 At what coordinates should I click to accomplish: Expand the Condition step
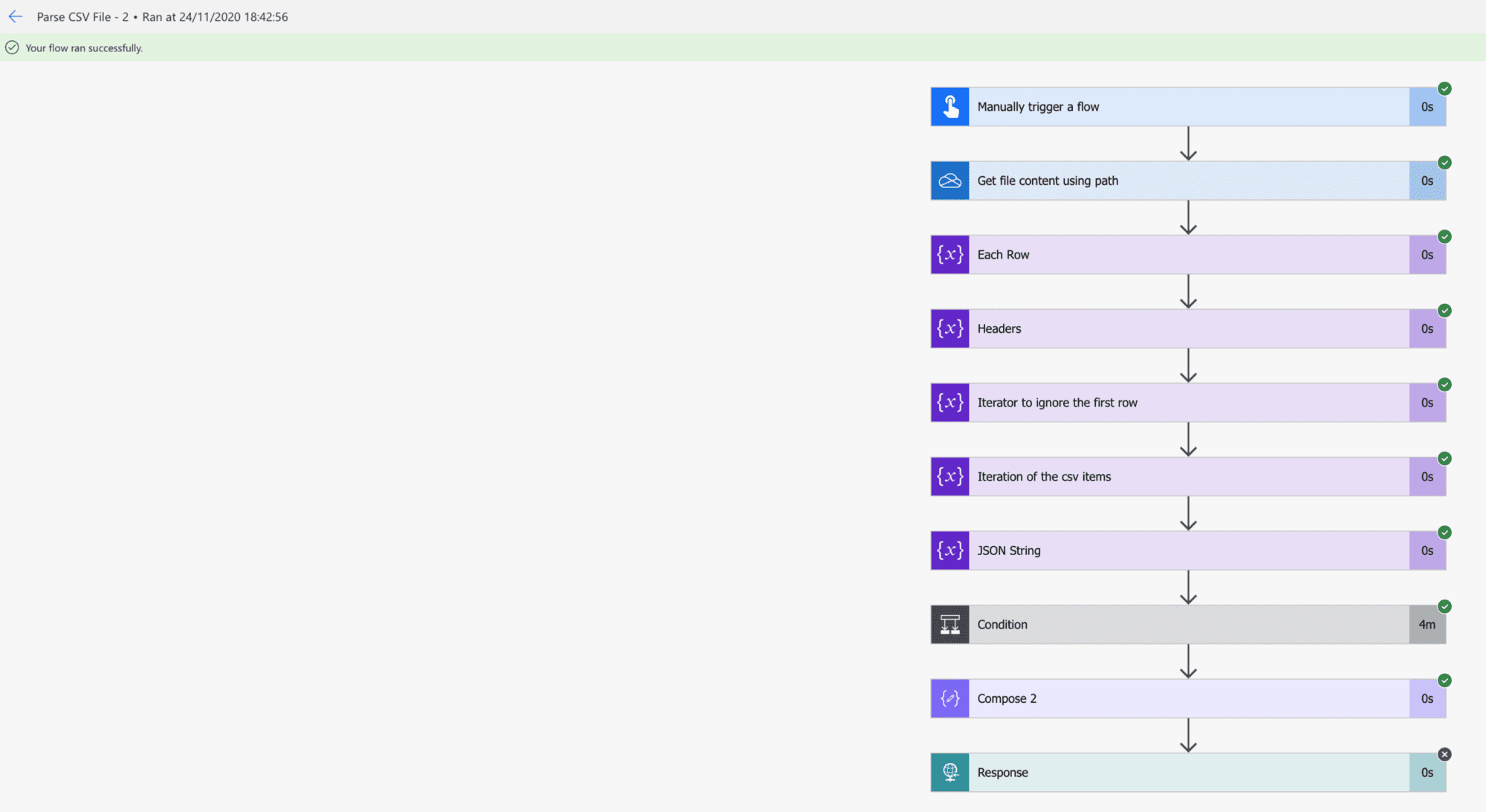coord(1188,624)
